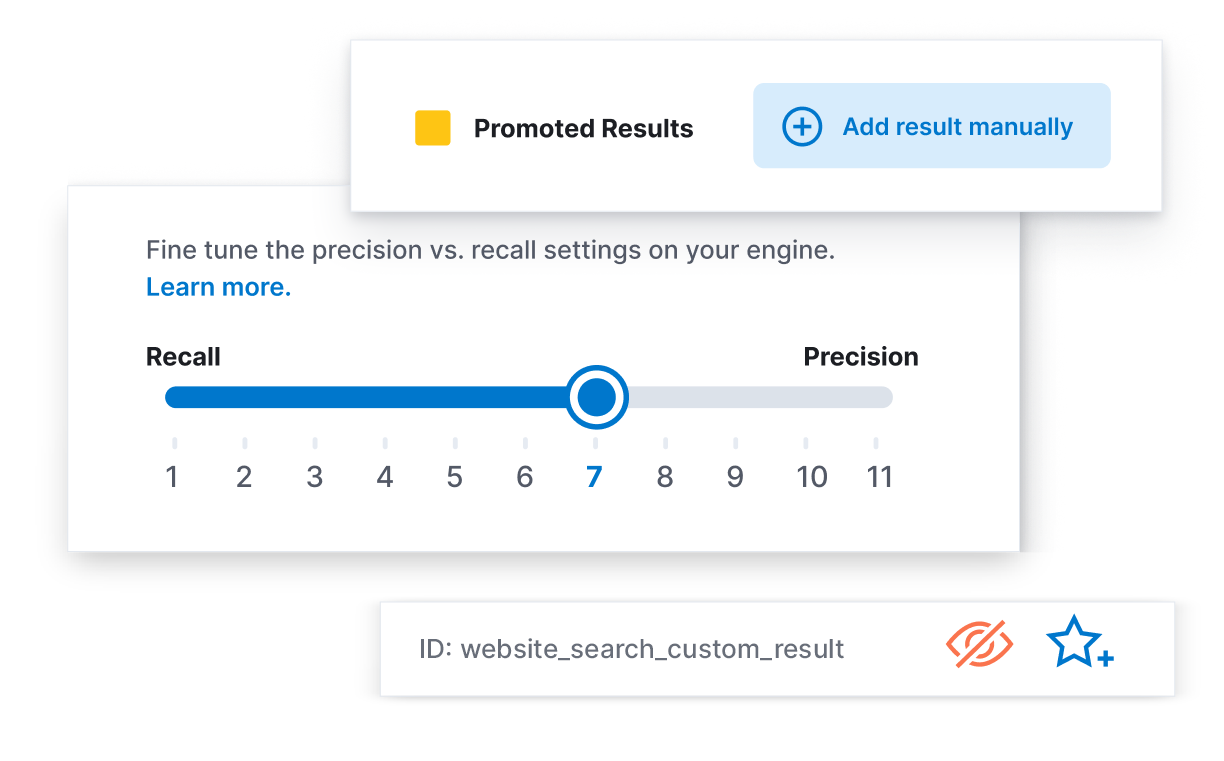Click the ID website_search_custom_result text
The height and width of the screenshot is (761, 1224).
click(632, 649)
